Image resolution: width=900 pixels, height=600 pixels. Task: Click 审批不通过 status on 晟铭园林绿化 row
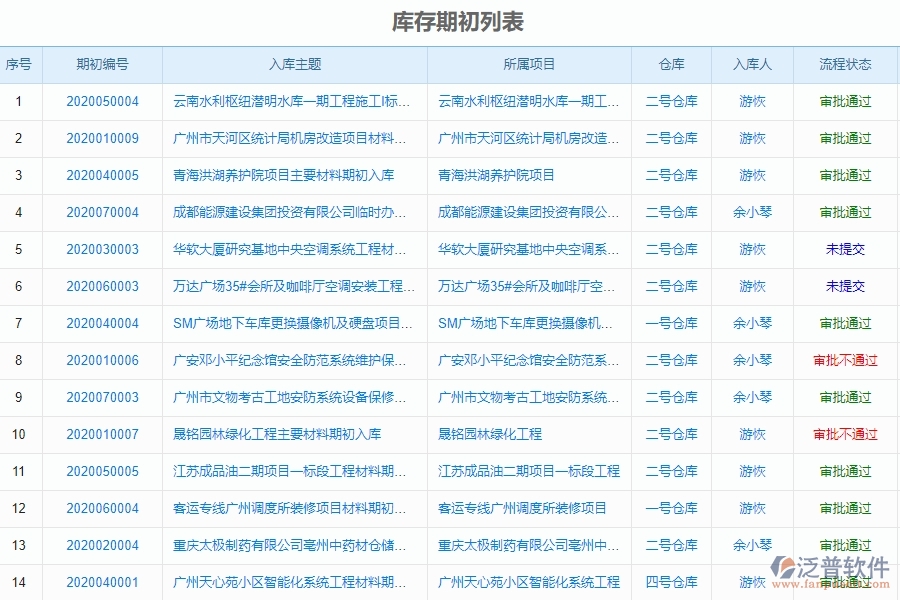pyautogui.click(x=845, y=434)
